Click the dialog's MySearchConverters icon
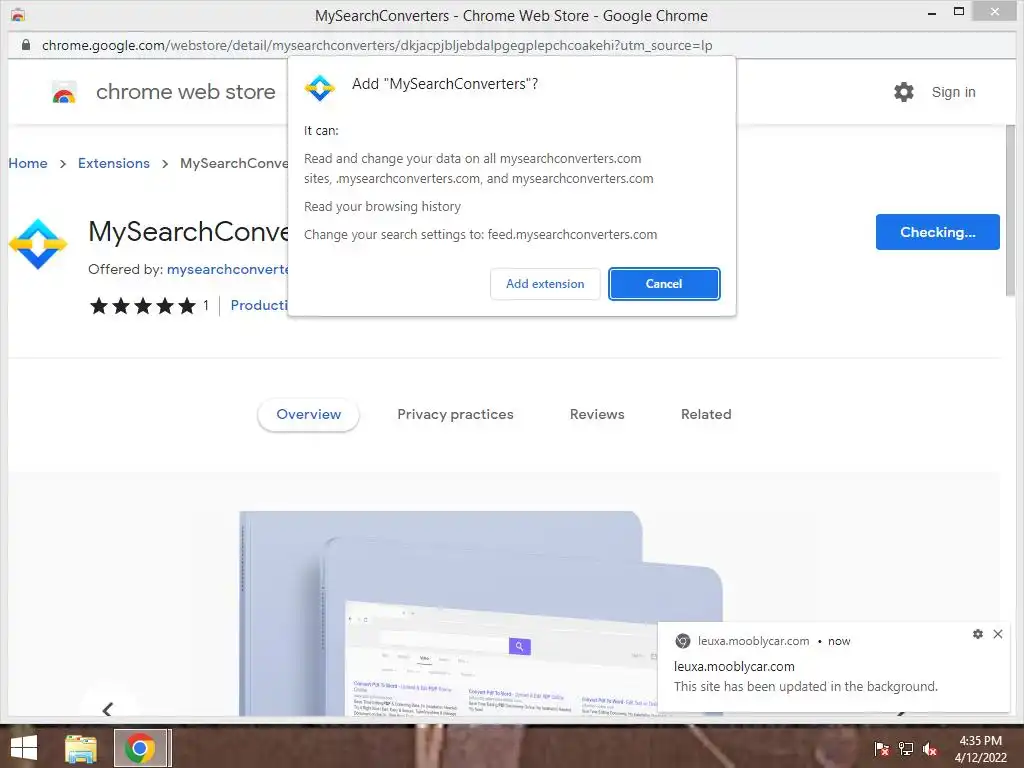Viewport: 1024px width, 768px height. tap(319, 88)
